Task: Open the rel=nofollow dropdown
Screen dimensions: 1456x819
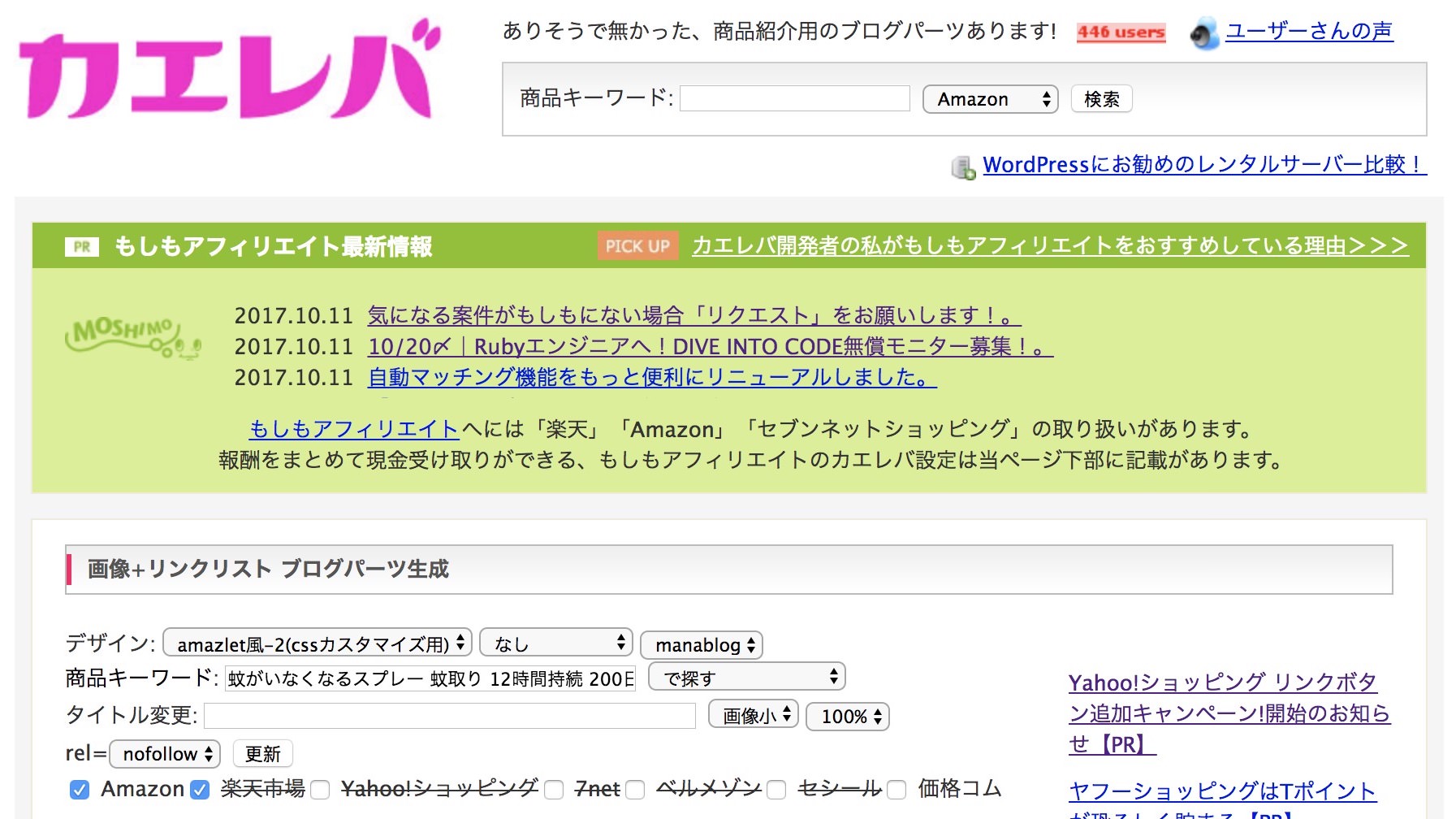Action: [163, 753]
